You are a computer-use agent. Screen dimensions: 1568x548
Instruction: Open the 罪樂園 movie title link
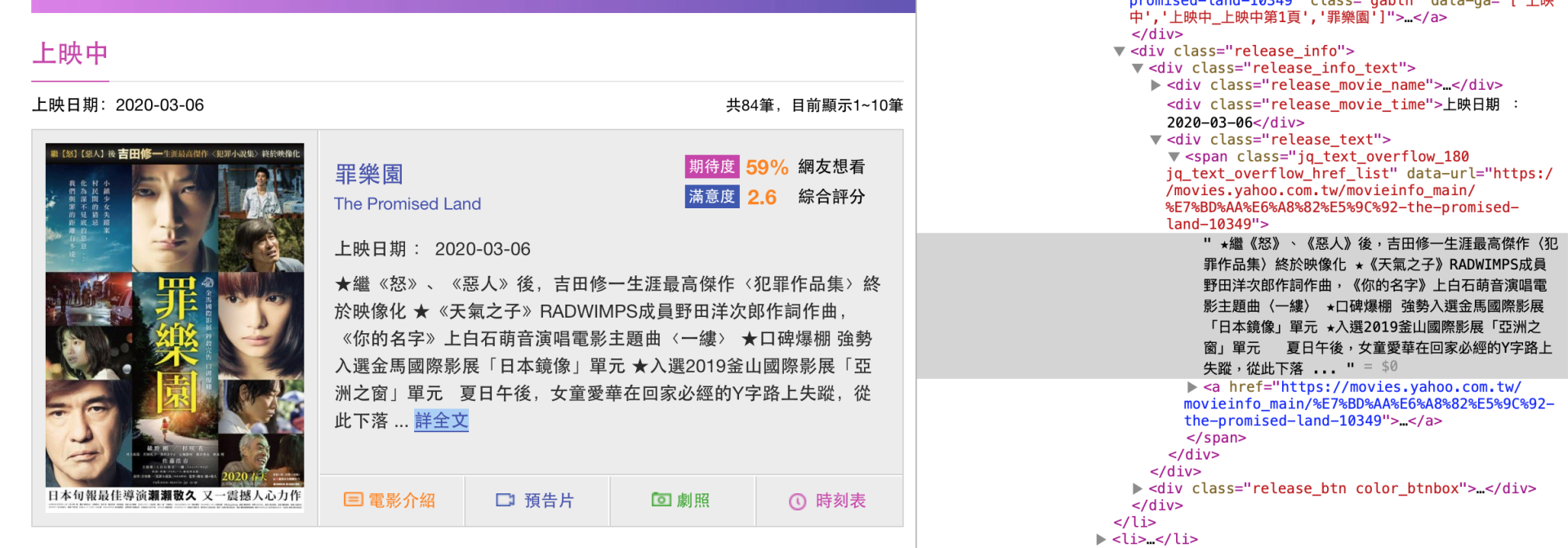[x=368, y=174]
